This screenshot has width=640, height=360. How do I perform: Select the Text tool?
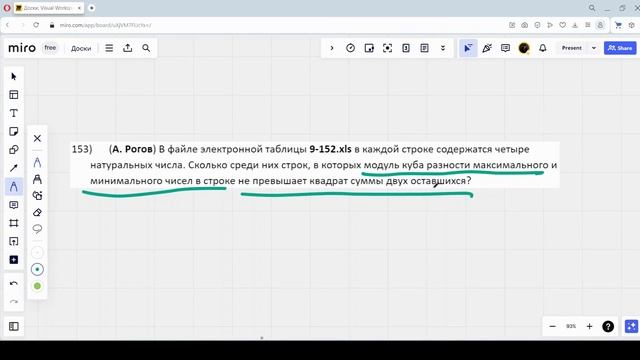pos(13,113)
